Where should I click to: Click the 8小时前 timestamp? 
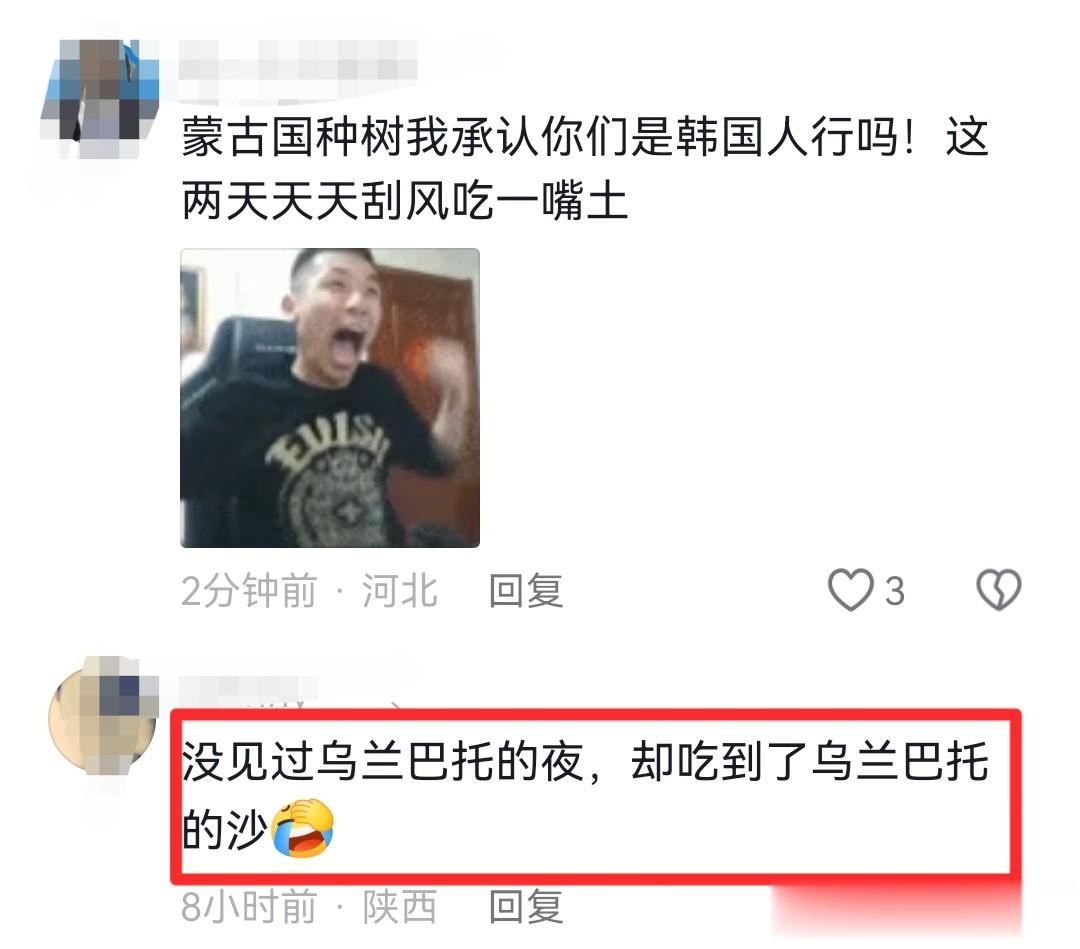point(249,906)
